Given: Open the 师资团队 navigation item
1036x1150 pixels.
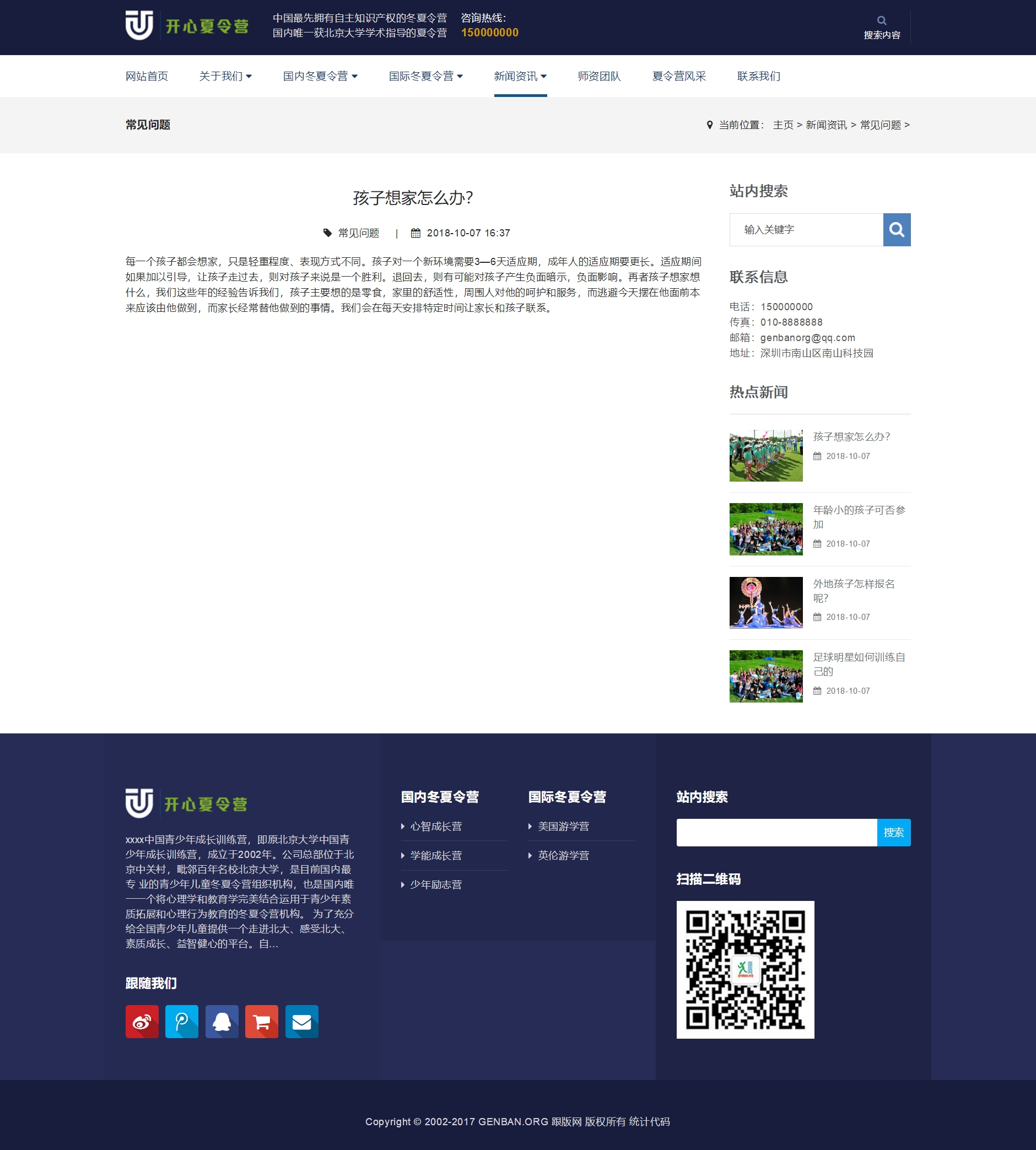Looking at the screenshot, I should click(x=599, y=75).
